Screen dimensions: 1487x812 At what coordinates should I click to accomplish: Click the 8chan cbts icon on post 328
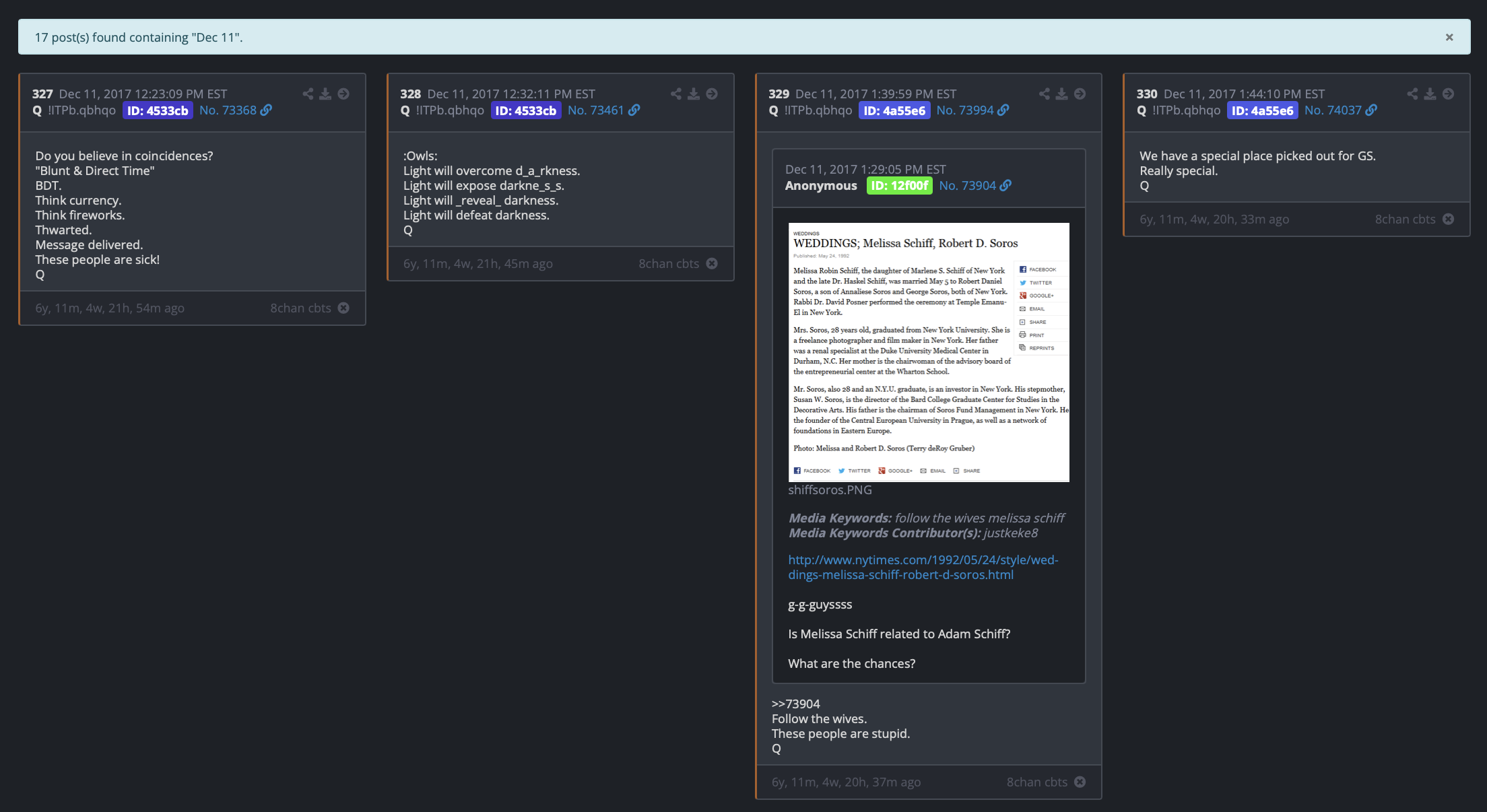tap(712, 263)
